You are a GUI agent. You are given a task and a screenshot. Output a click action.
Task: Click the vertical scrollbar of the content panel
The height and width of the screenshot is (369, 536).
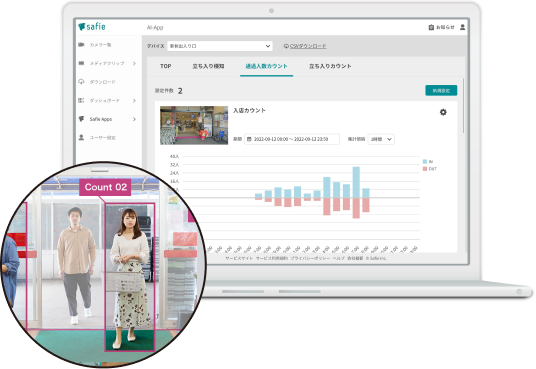[464, 106]
